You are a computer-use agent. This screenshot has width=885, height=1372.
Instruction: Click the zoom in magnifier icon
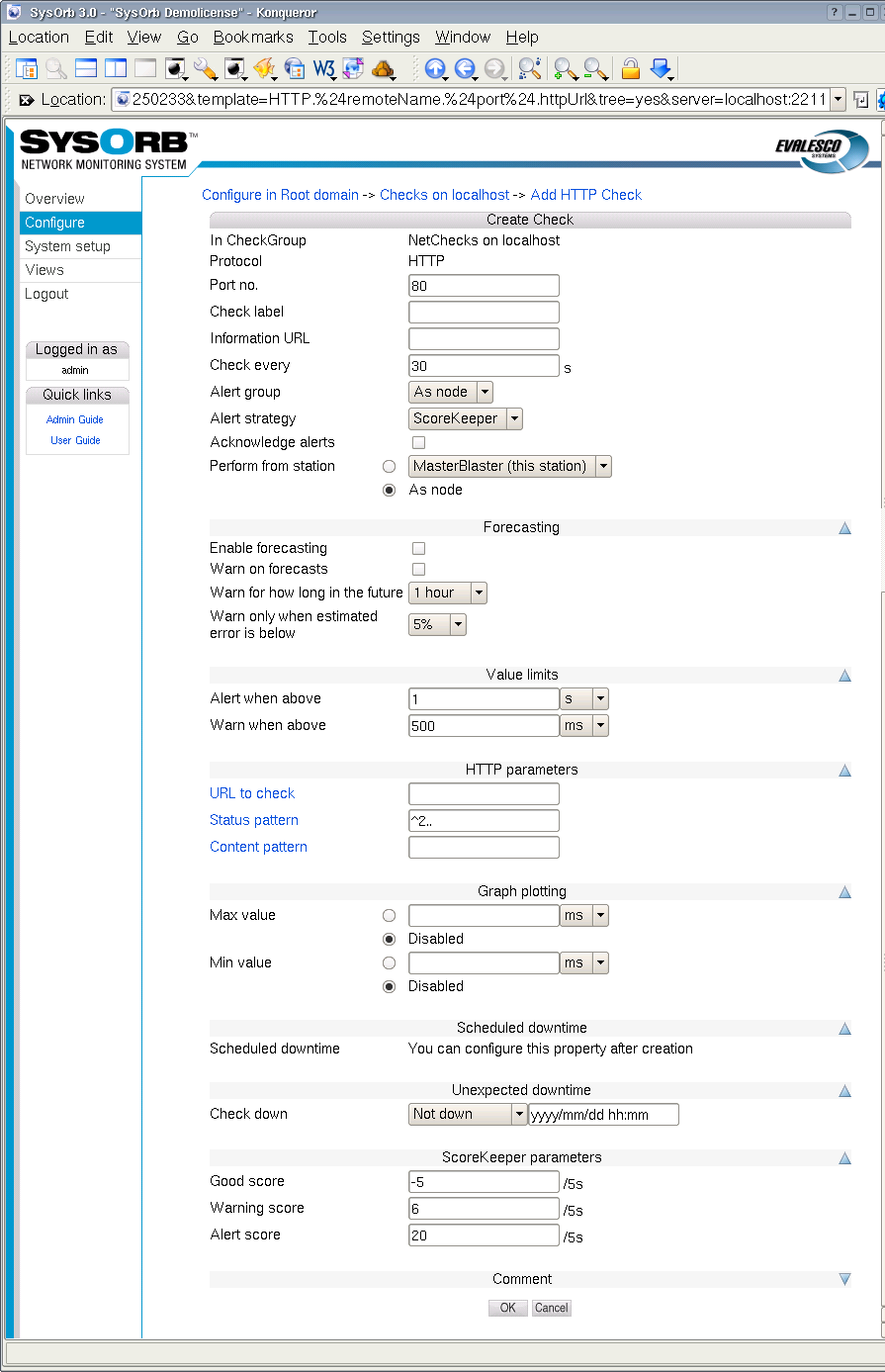[x=566, y=68]
